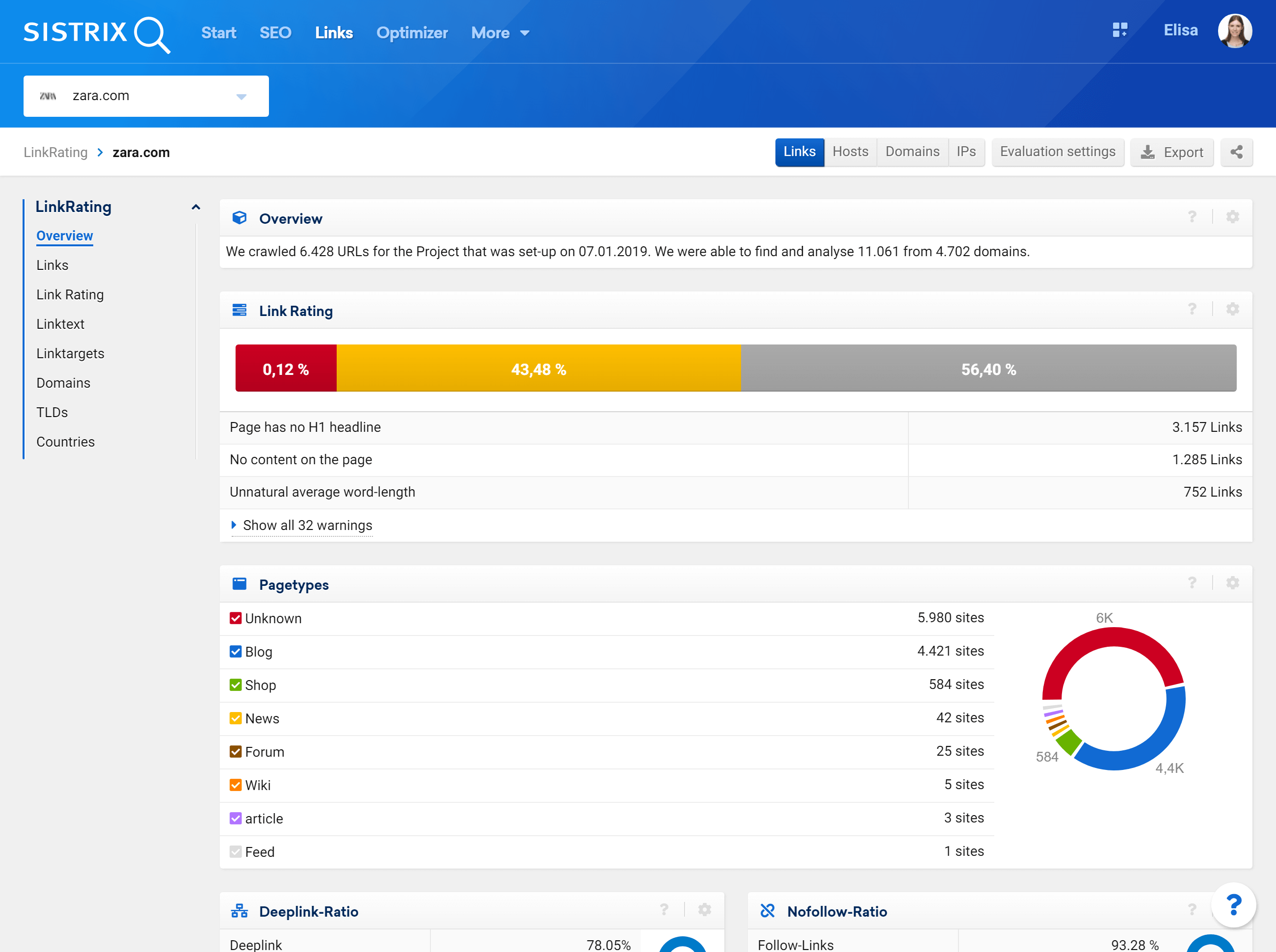Click the Page has no H1 headline row

735,427
